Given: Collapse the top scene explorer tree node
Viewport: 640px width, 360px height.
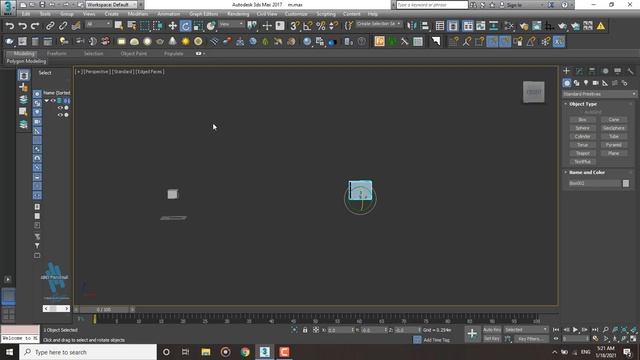Looking at the screenshot, I should [x=47, y=100].
